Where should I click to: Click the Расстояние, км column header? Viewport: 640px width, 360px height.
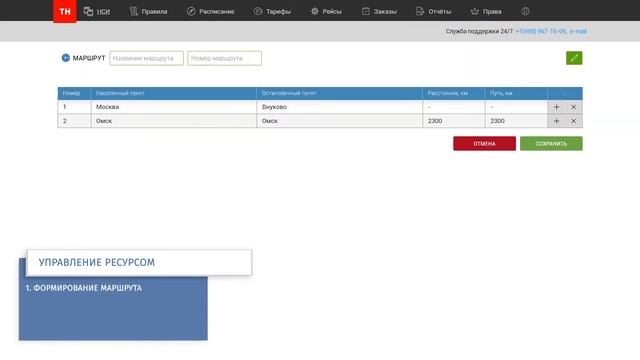(454, 93)
